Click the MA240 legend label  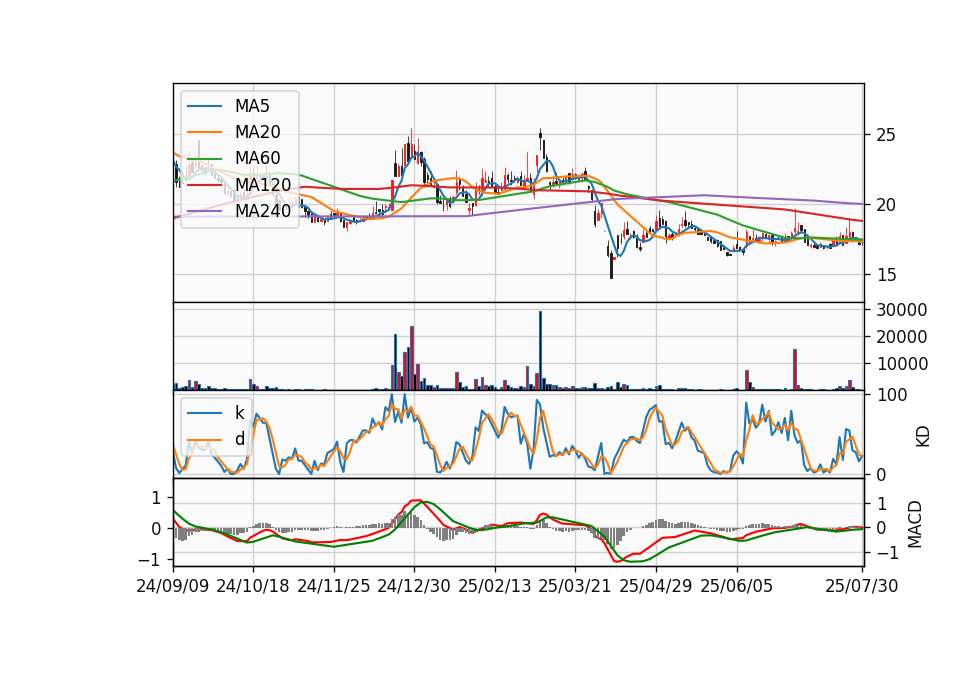pyautogui.click(x=263, y=211)
